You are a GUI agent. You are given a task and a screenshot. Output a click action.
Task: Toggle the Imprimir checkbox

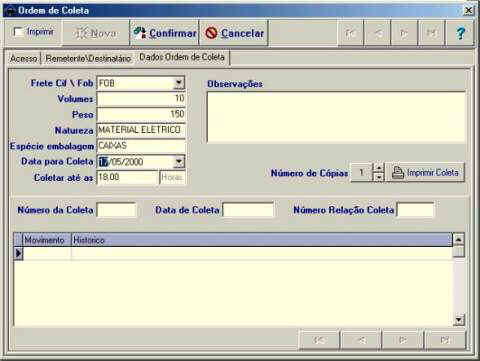tap(18, 32)
